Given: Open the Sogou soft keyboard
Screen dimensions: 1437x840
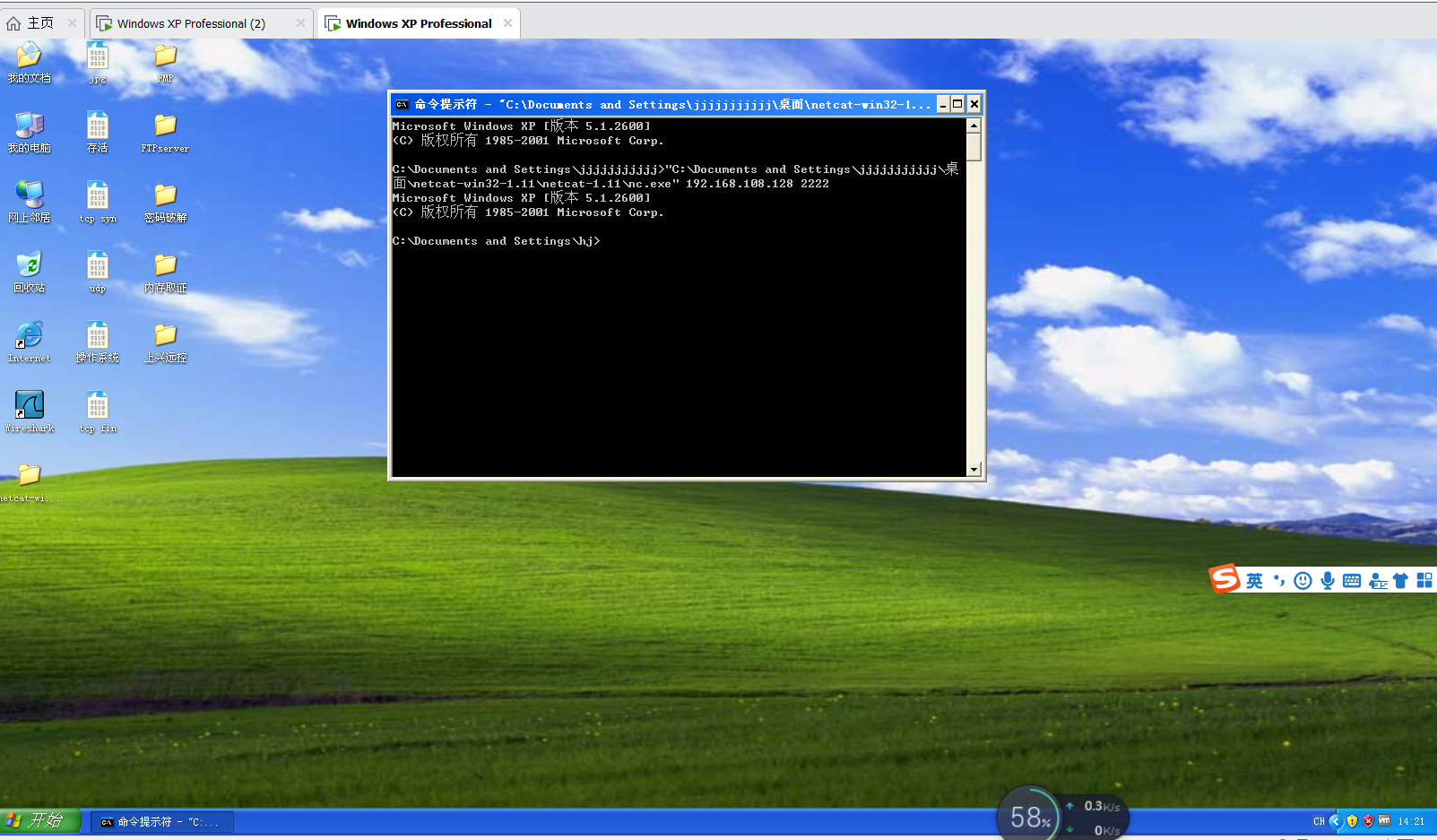Looking at the screenshot, I should (x=1352, y=581).
